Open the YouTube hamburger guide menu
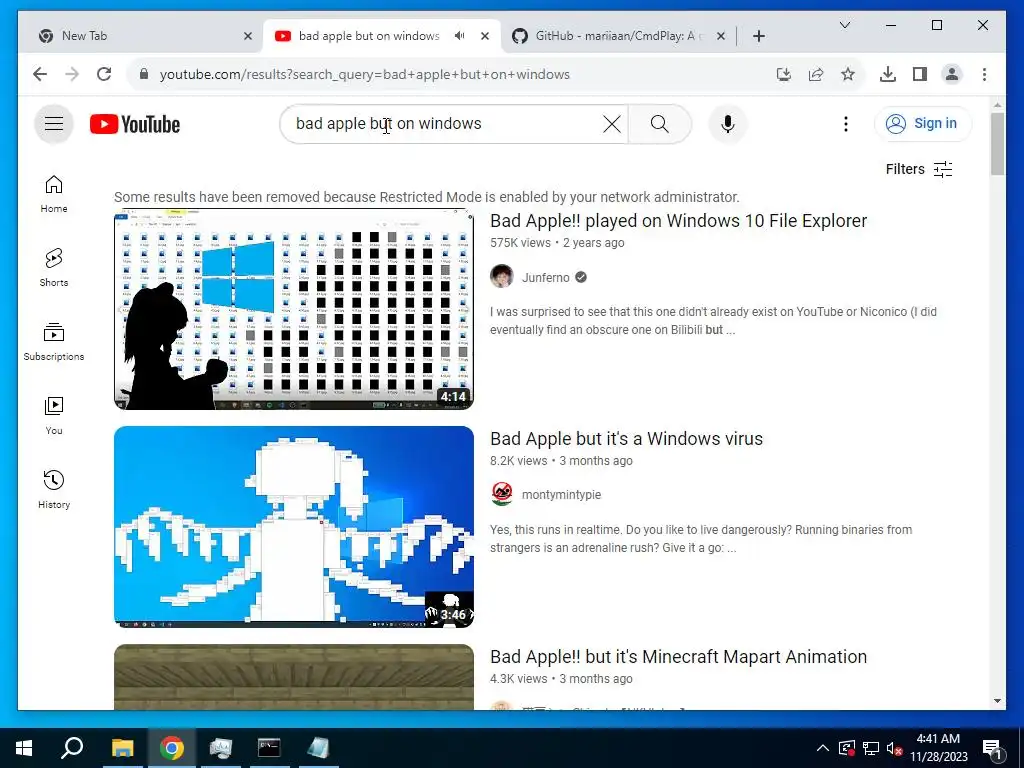Viewport: 1024px width, 768px height. tap(54, 123)
